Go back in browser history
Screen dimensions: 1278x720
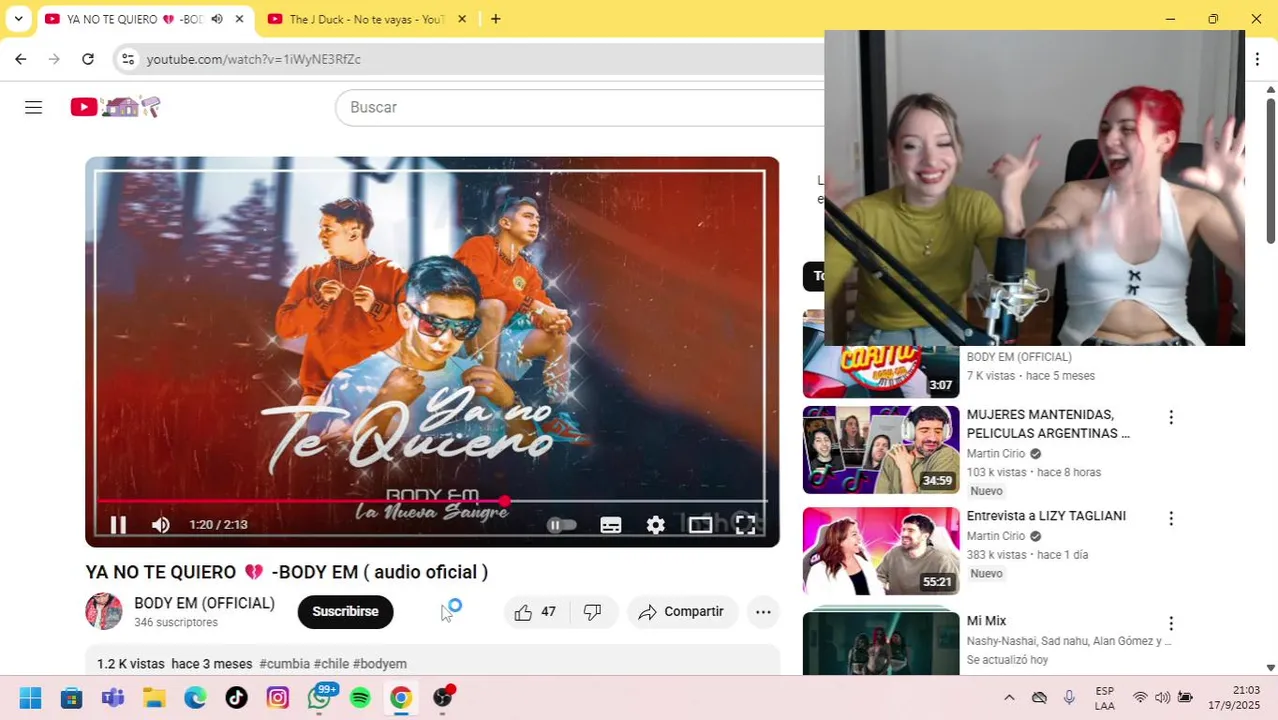point(21,59)
